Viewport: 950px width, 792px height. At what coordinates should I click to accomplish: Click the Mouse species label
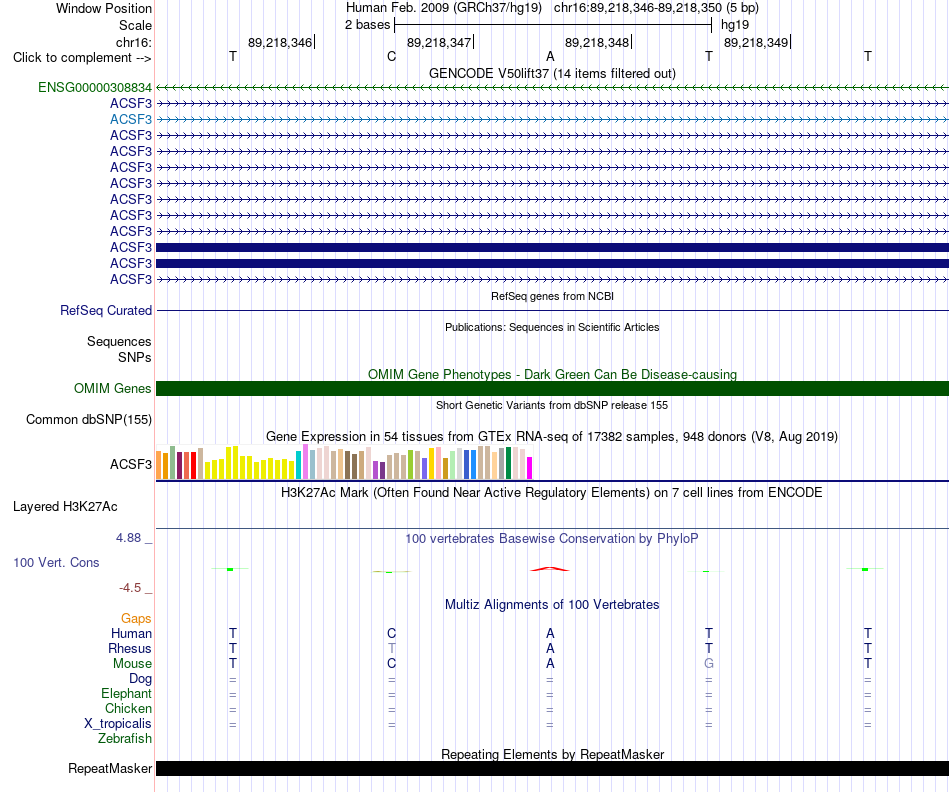pos(132,664)
